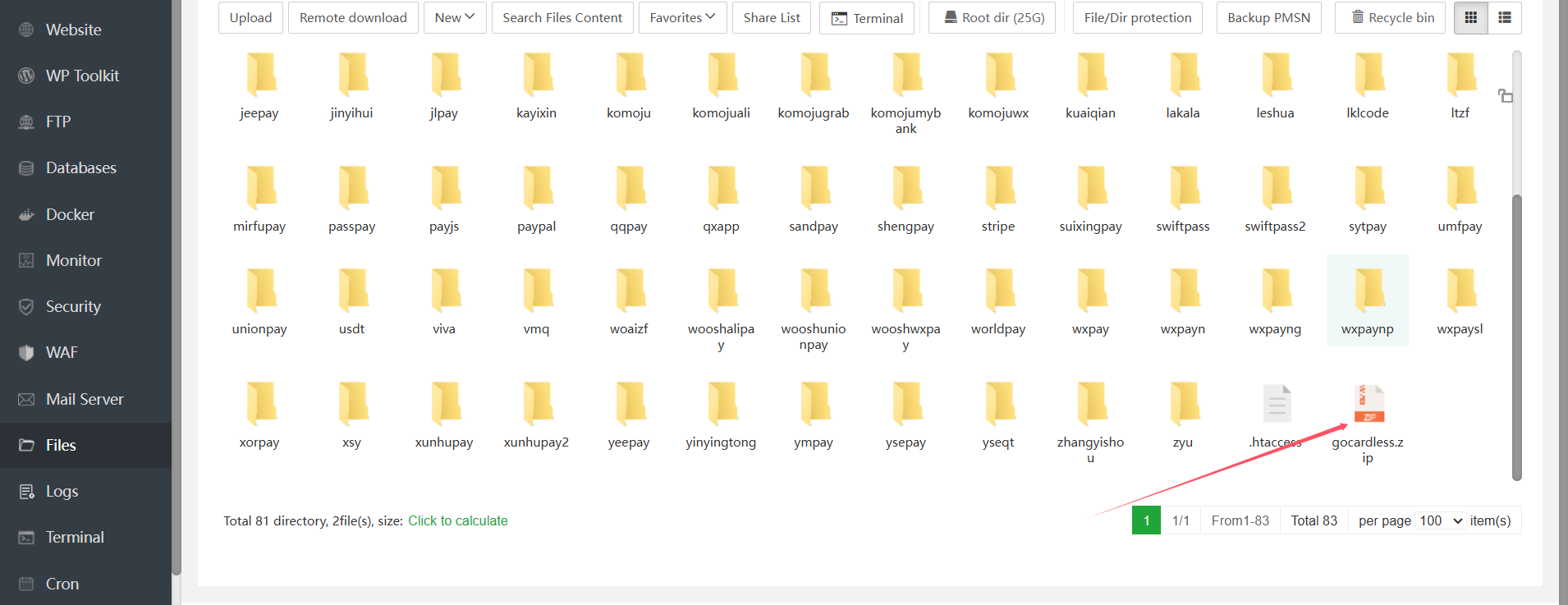Expand the Favorites dropdown
1568x605 pixels.
coord(682,17)
